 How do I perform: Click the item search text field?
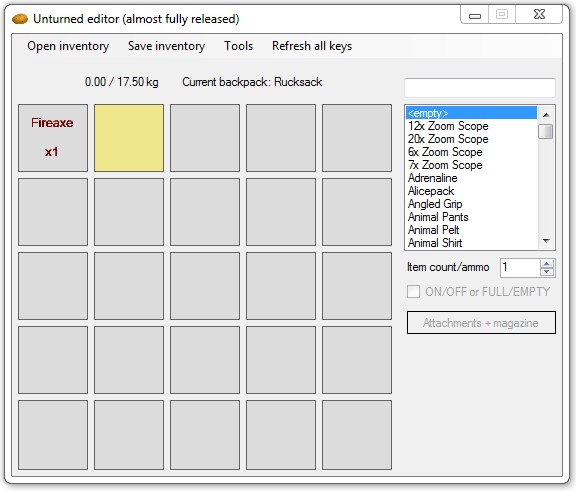point(480,87)
